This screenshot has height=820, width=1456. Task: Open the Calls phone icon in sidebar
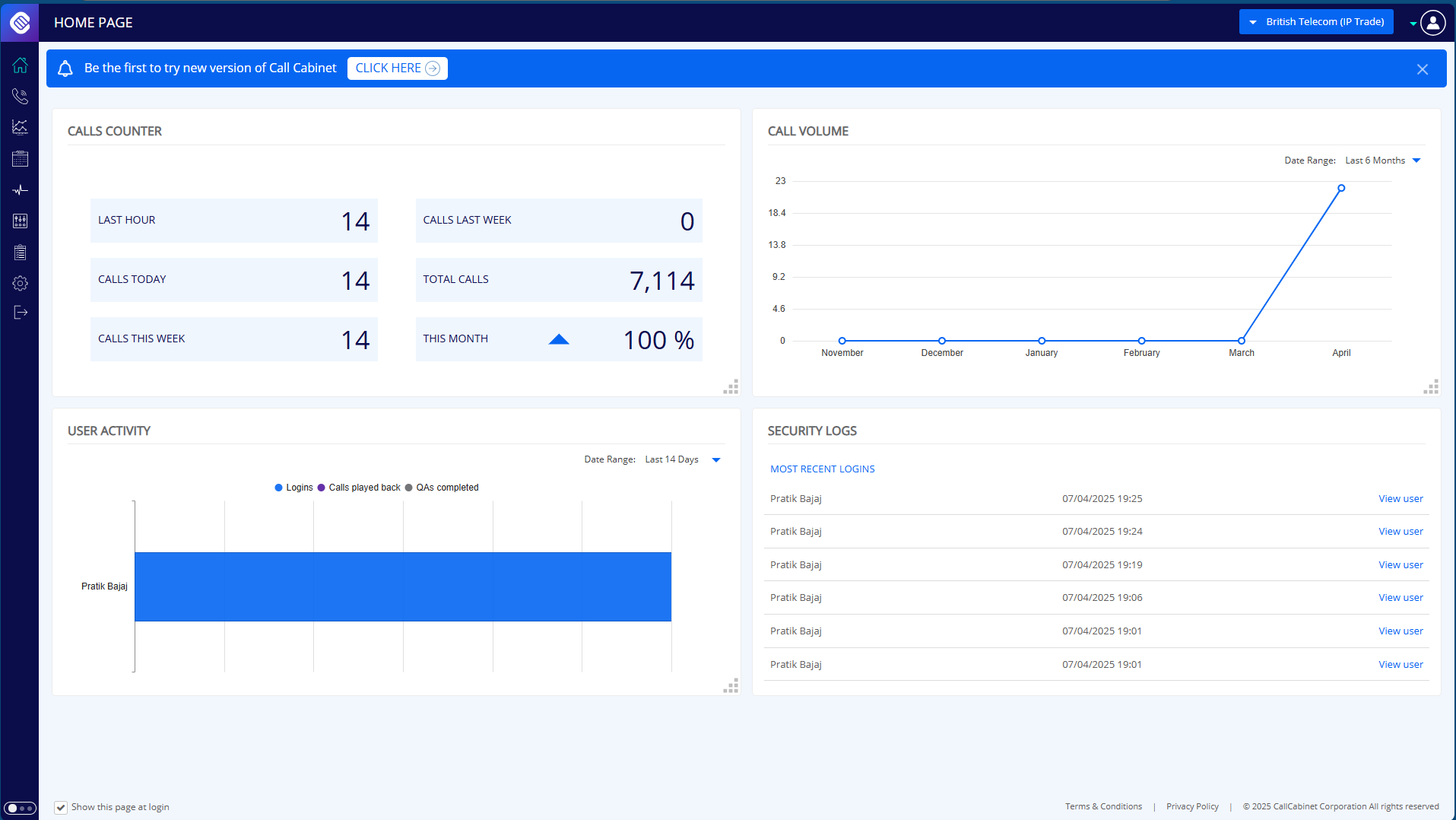click(20, 97)
